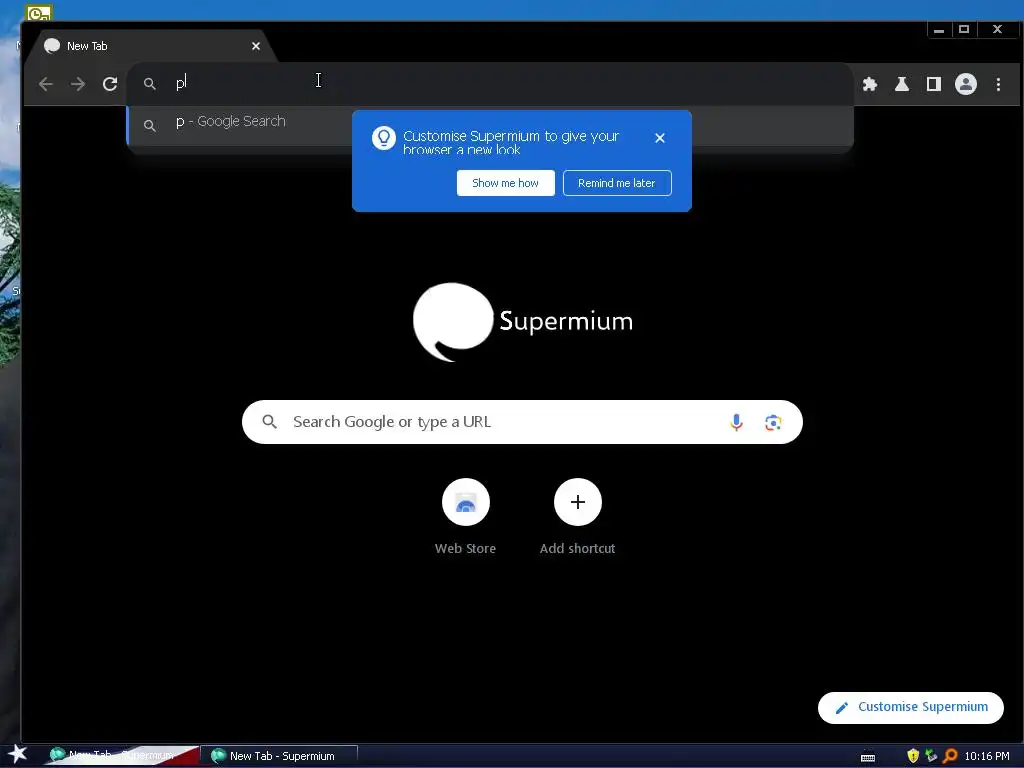Click the keyboard tray icon
The width and height of the screenshot is (1024, 768).
point(868,757)
